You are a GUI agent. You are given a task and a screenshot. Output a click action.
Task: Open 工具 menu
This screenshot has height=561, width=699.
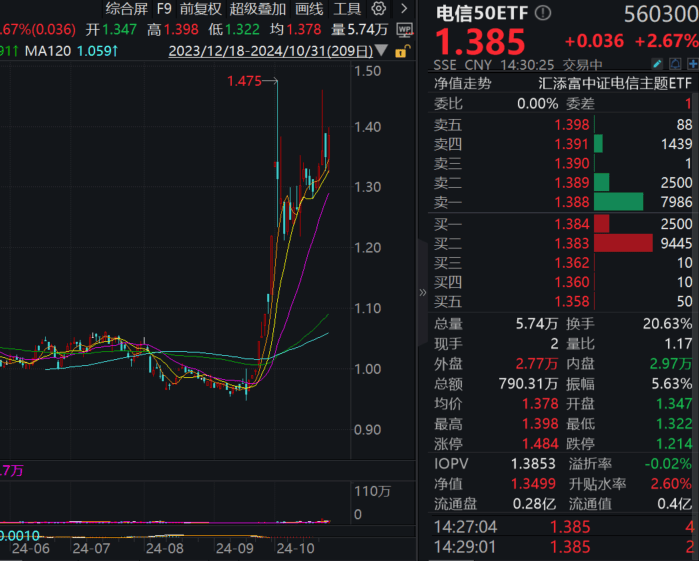click(347, 8)
